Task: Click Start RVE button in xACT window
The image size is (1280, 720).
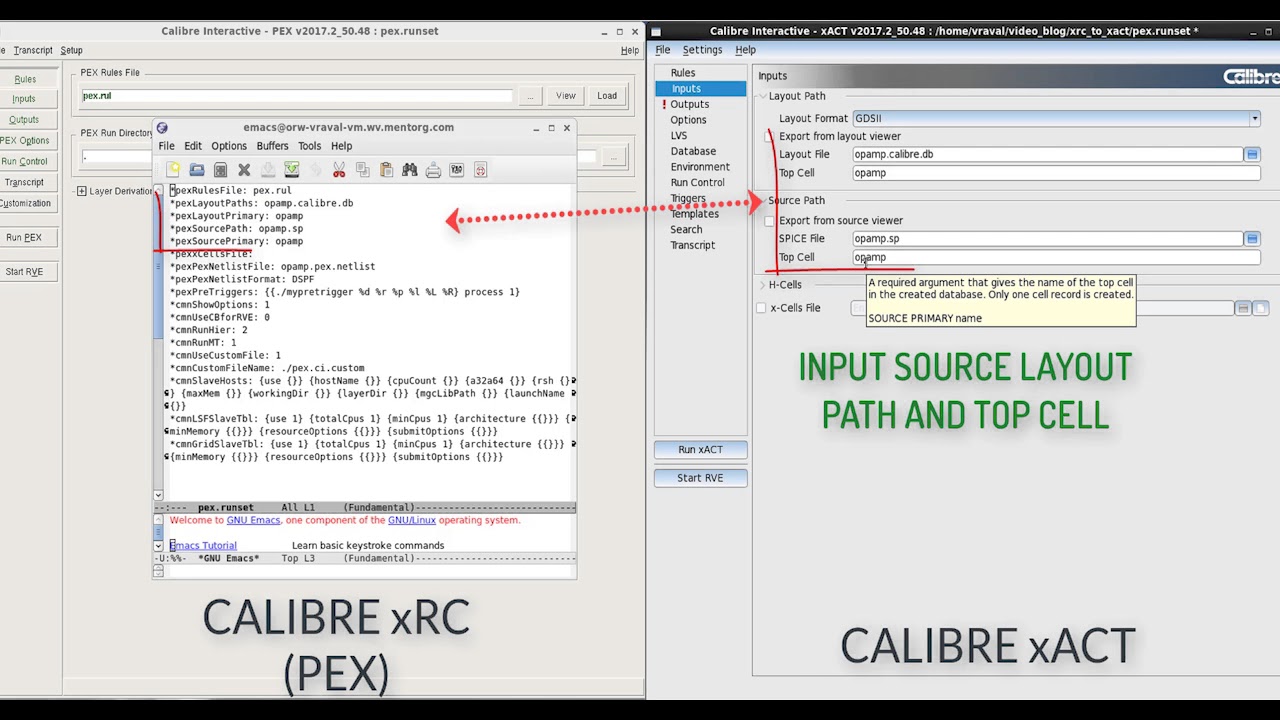Action: [700, 478]
